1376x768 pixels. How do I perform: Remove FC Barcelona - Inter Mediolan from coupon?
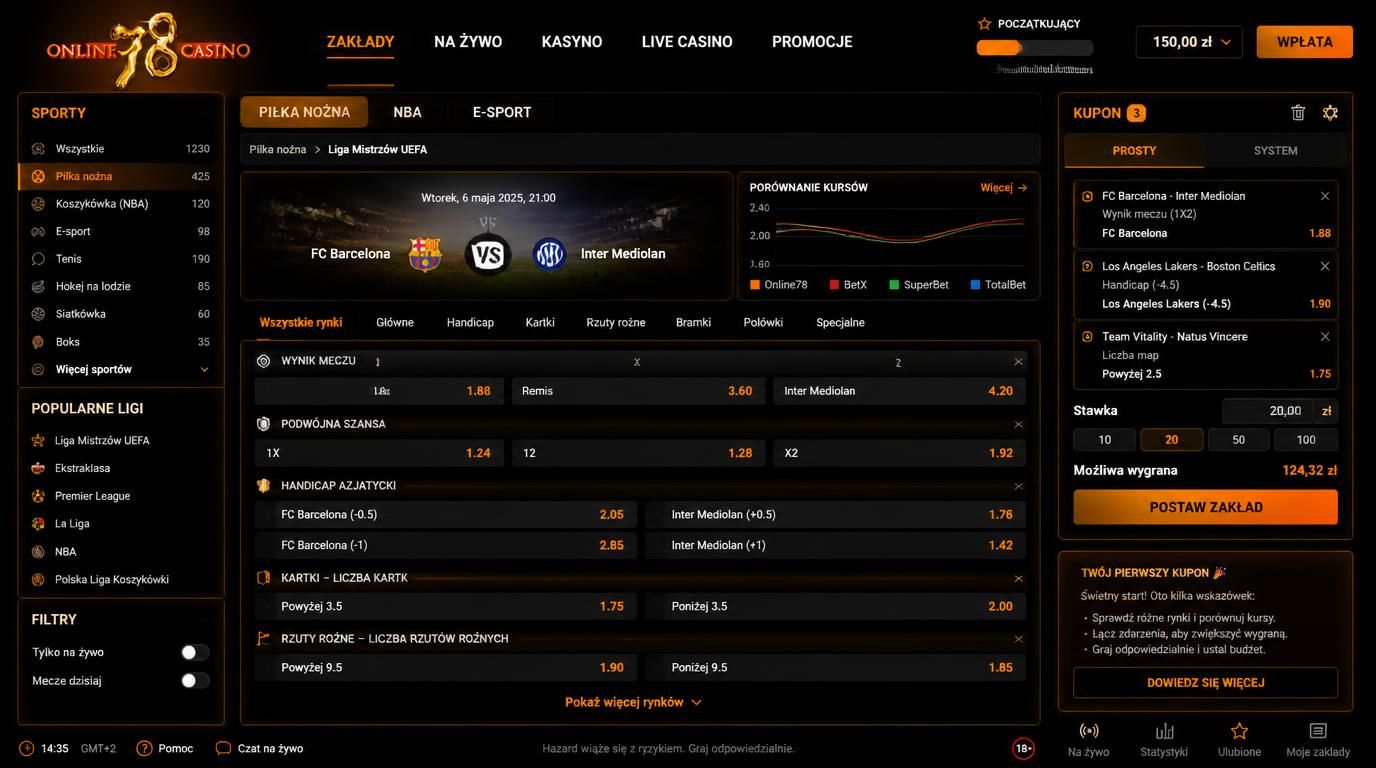pos(1325,196)
